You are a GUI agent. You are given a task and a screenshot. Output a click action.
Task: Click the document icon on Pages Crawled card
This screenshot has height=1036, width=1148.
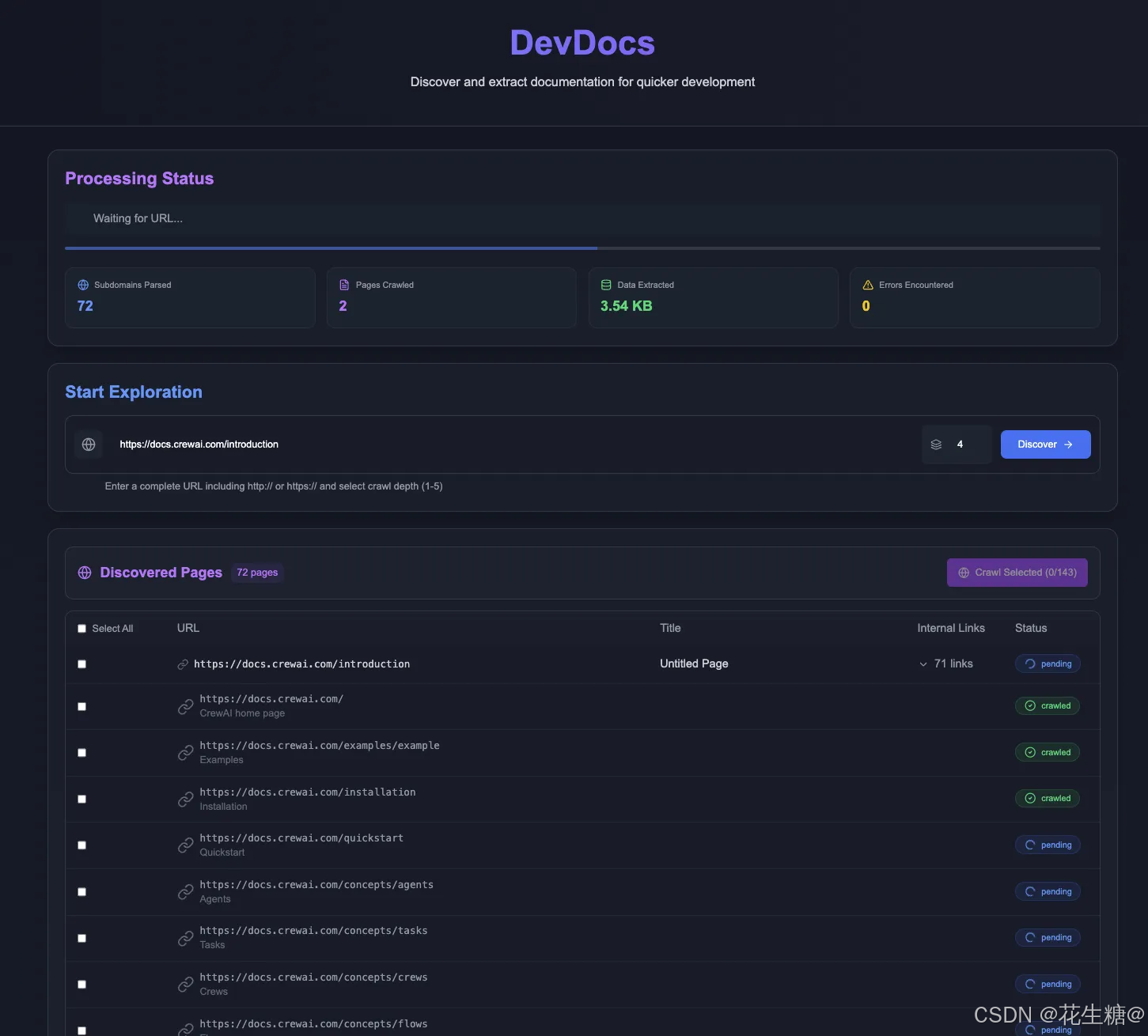click(345, 284)
